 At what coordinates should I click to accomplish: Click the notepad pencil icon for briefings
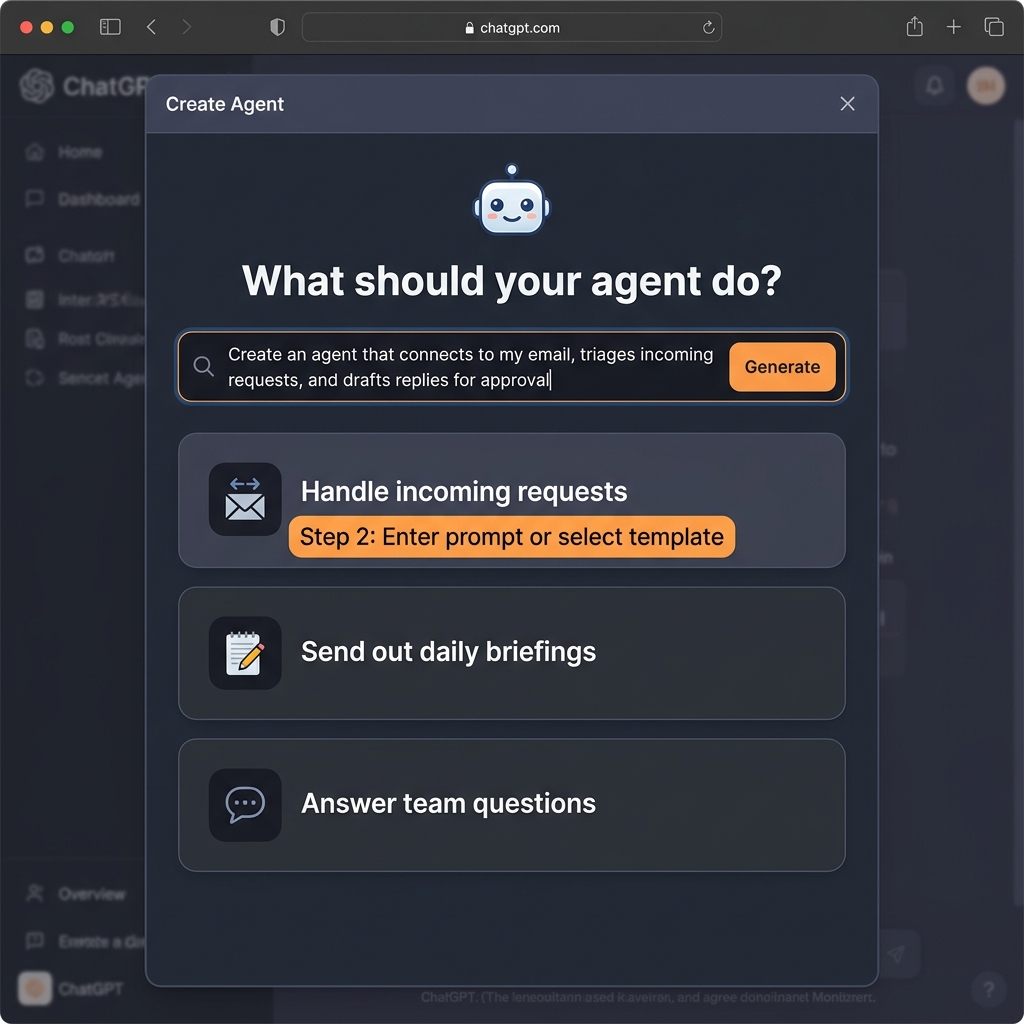(x=245, y=653)
